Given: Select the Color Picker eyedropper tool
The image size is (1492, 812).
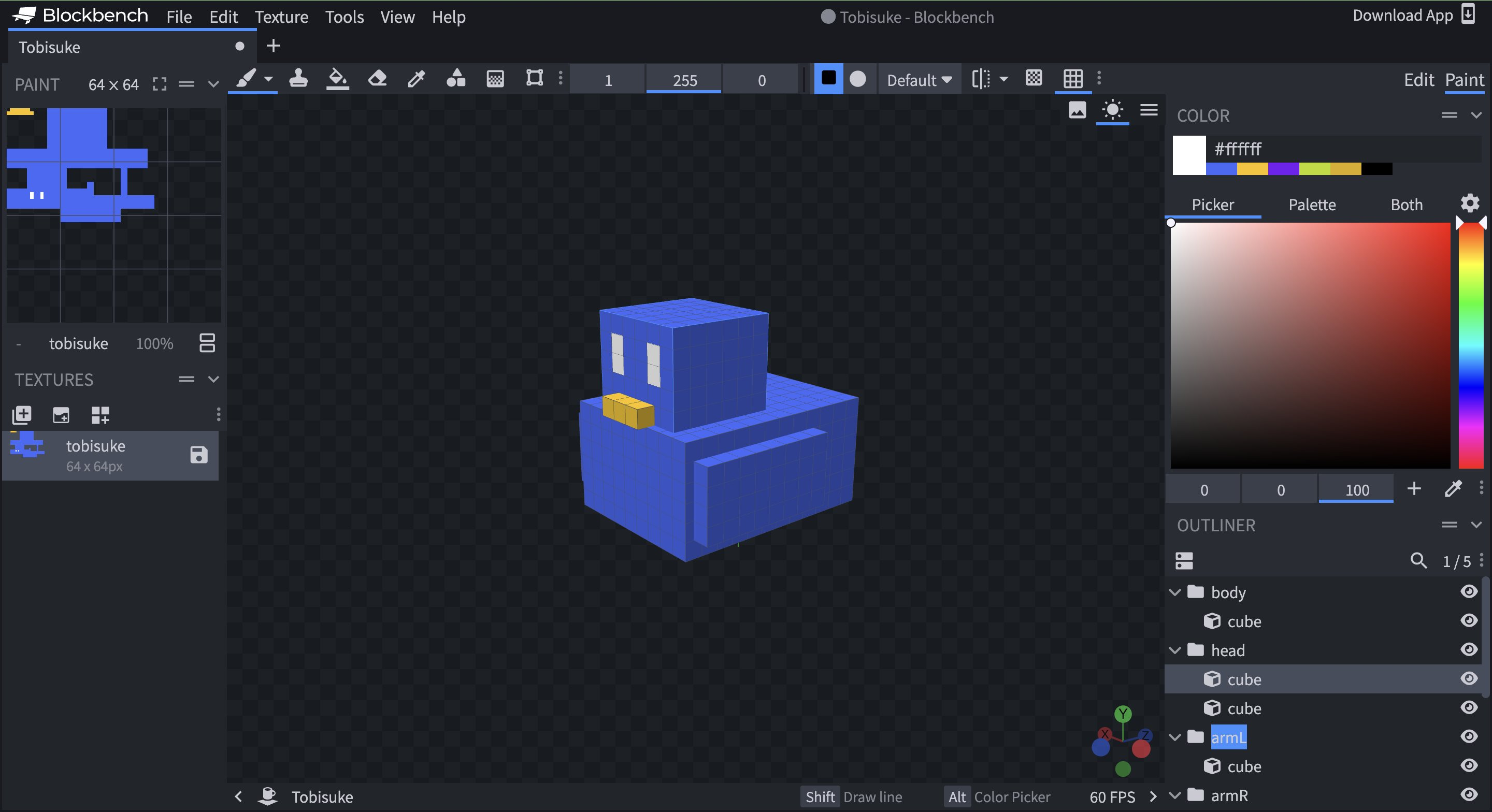Looking at the screenshot, I should pos(416,79).
